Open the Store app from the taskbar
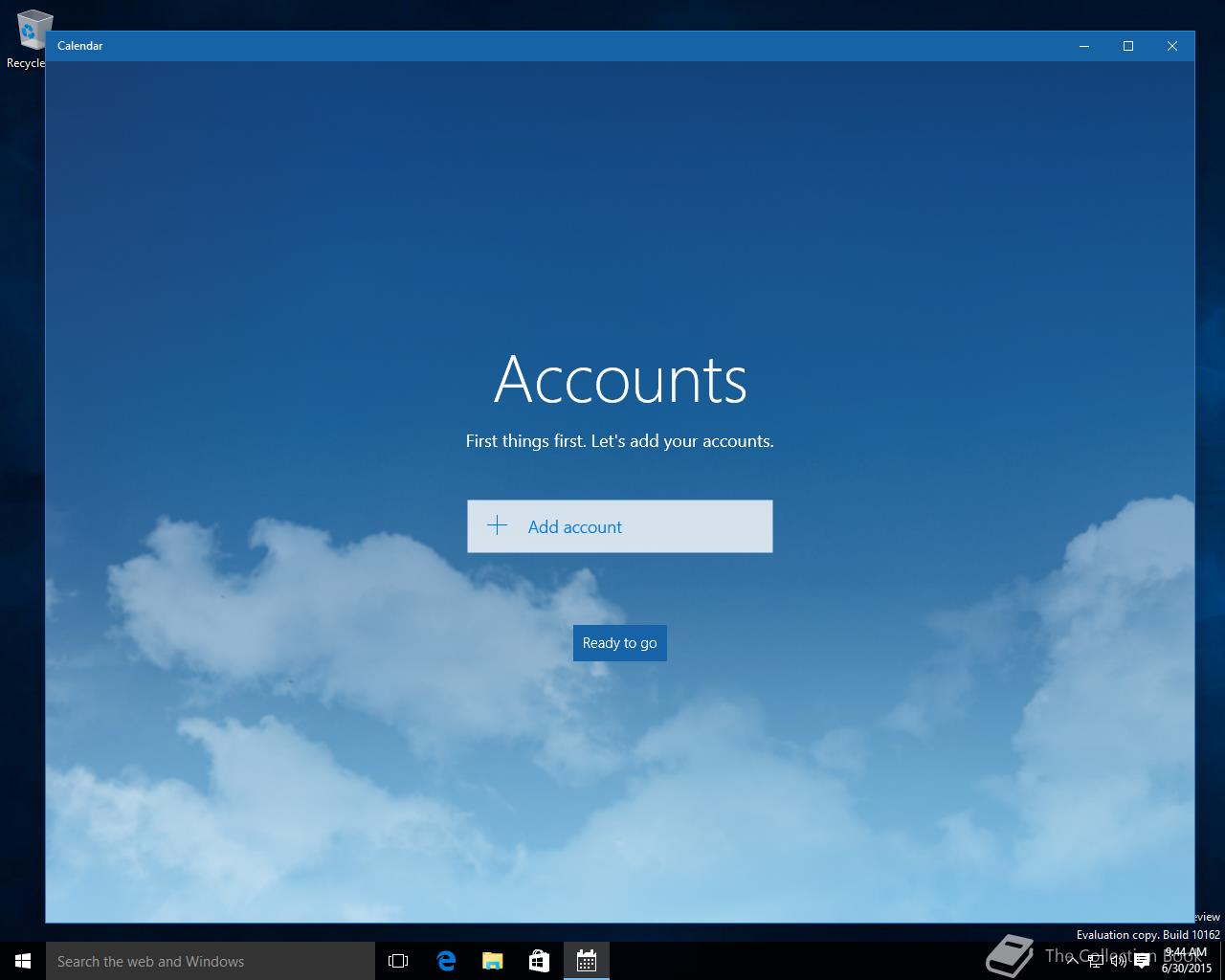1225x980 pixels. click(539, 961)
